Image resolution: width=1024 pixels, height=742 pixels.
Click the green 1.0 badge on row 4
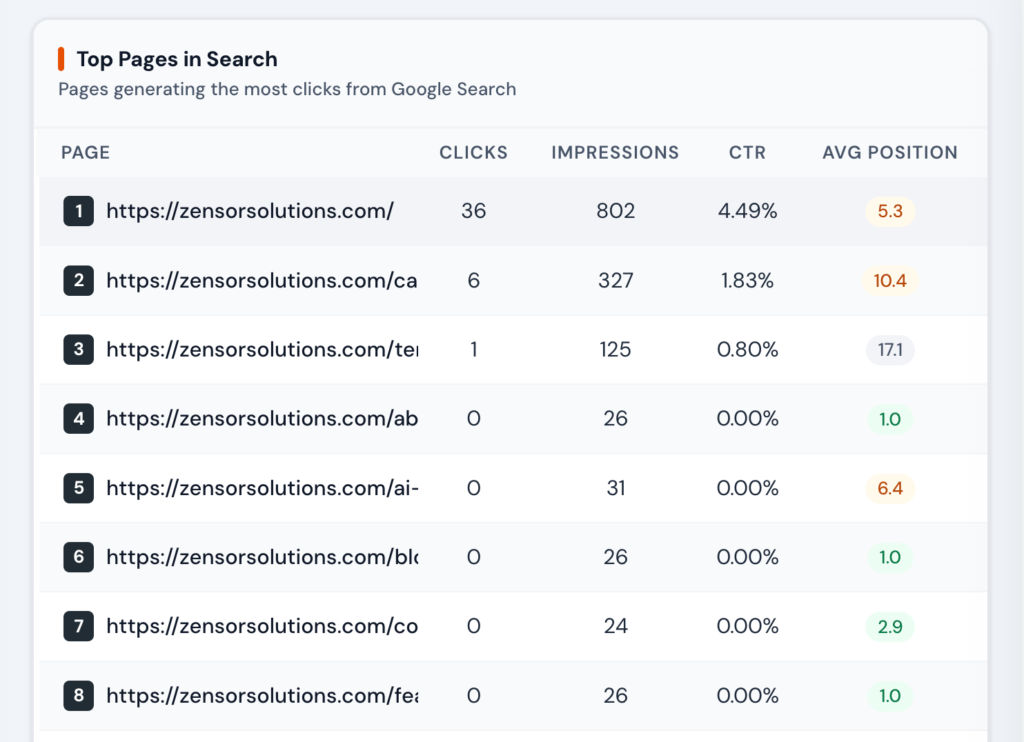(889, 419)
